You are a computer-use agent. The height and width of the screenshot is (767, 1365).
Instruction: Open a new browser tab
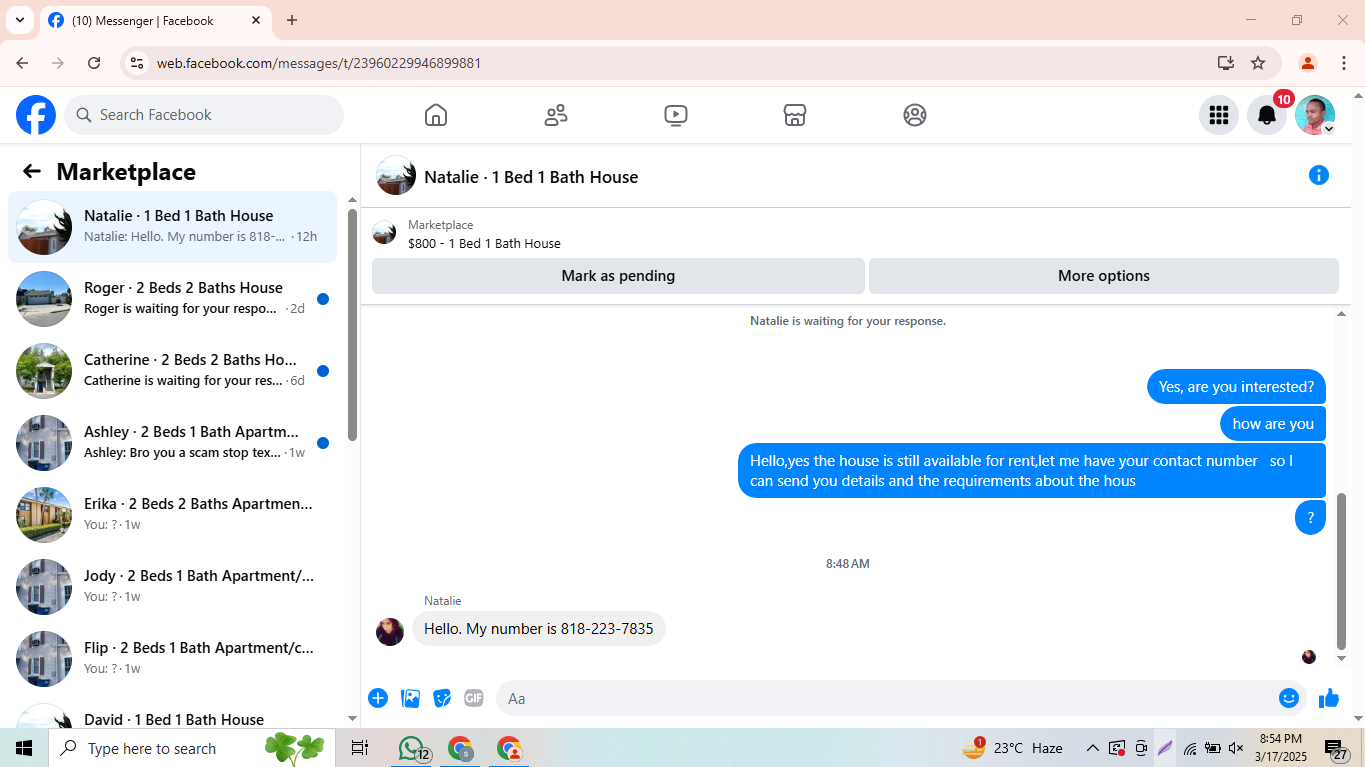(x=292, y=20)
